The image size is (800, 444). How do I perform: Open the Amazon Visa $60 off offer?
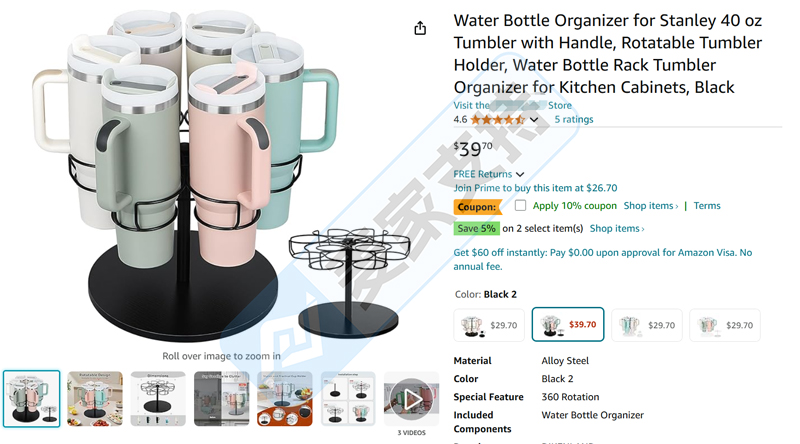click(603, 259)
